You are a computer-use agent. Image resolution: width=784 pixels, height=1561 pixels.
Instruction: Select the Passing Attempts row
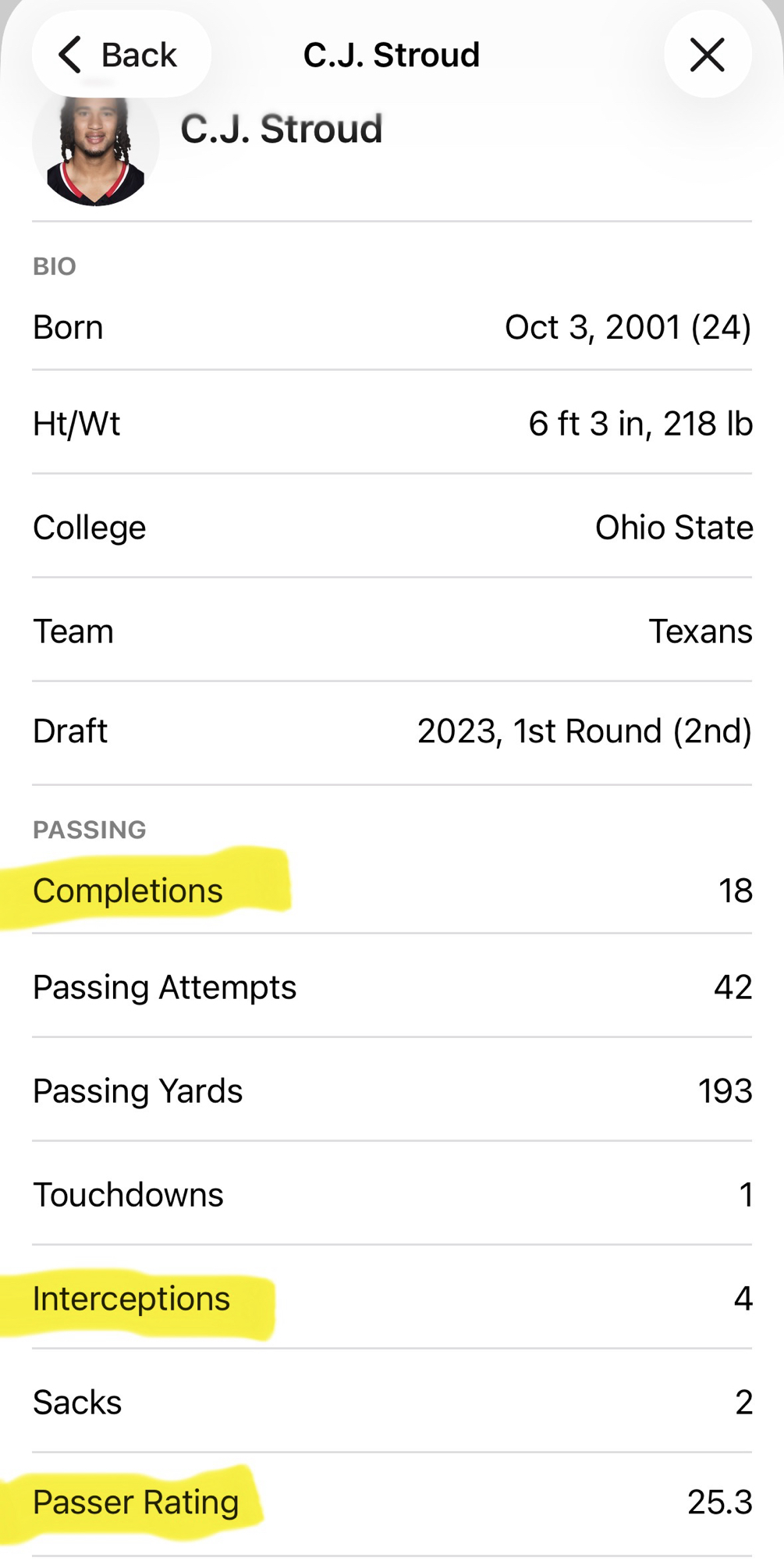tap(392, 987)
